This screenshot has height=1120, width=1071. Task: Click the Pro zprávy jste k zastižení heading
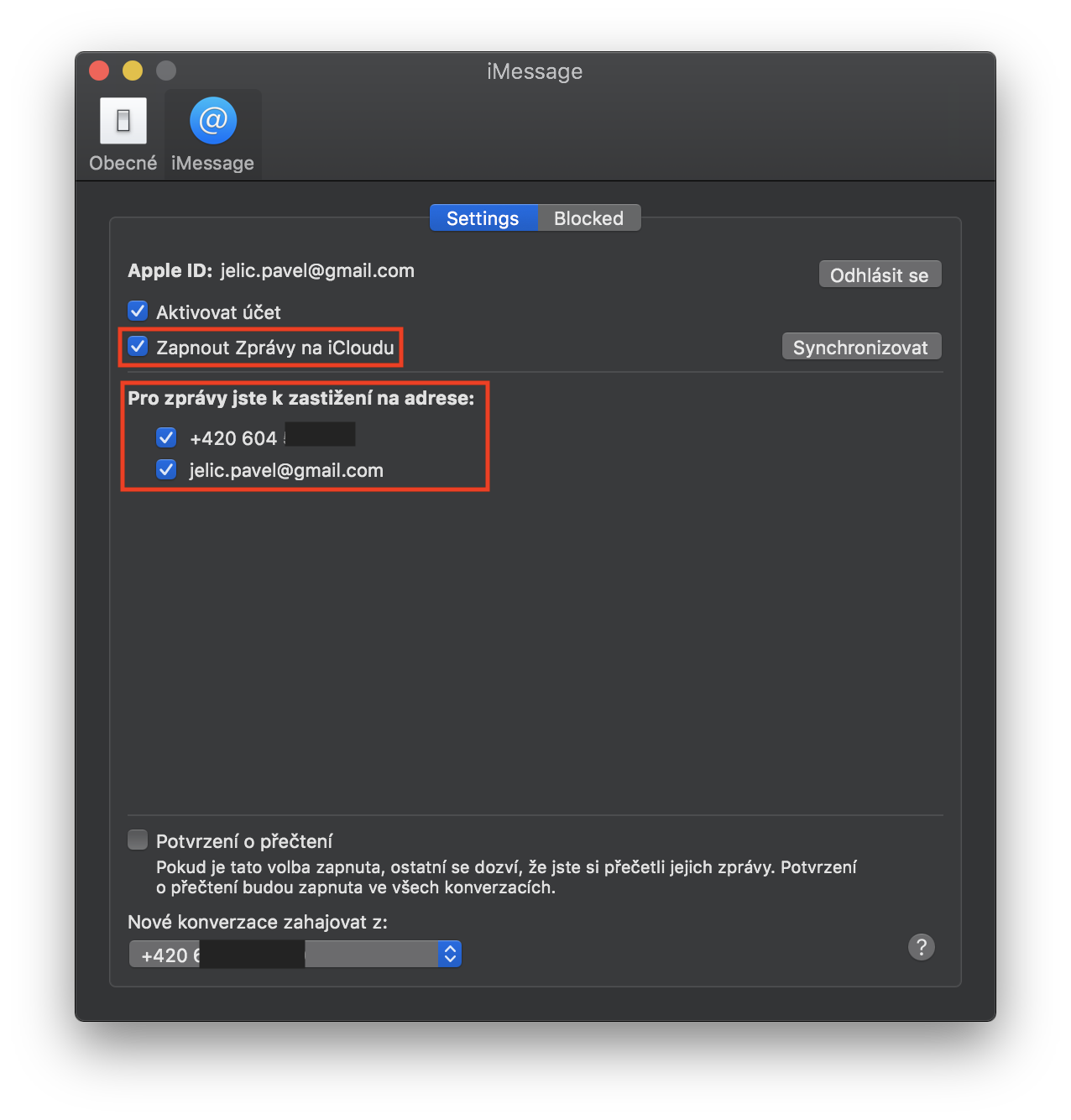pos(301,398)
